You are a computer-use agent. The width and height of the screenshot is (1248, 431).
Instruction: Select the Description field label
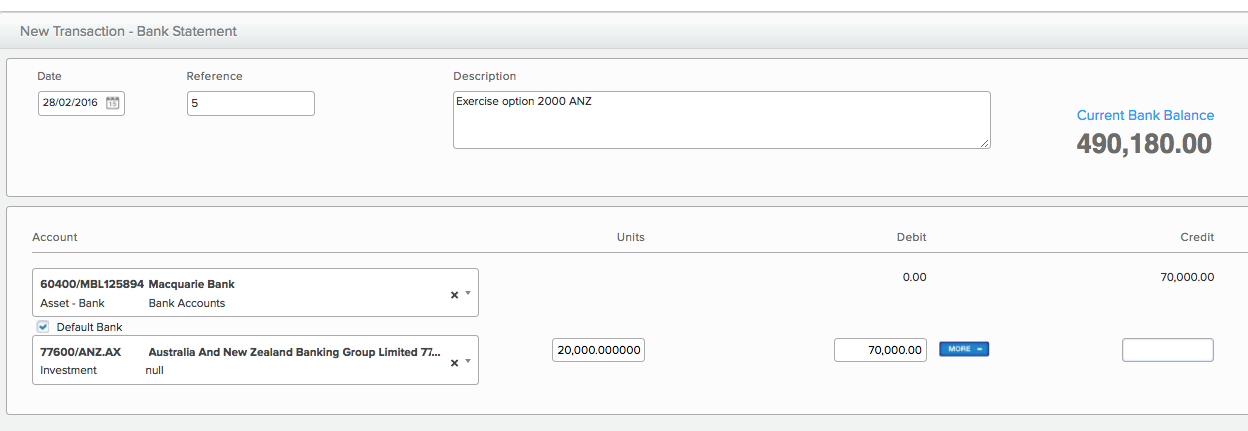[x=485, y=76]
